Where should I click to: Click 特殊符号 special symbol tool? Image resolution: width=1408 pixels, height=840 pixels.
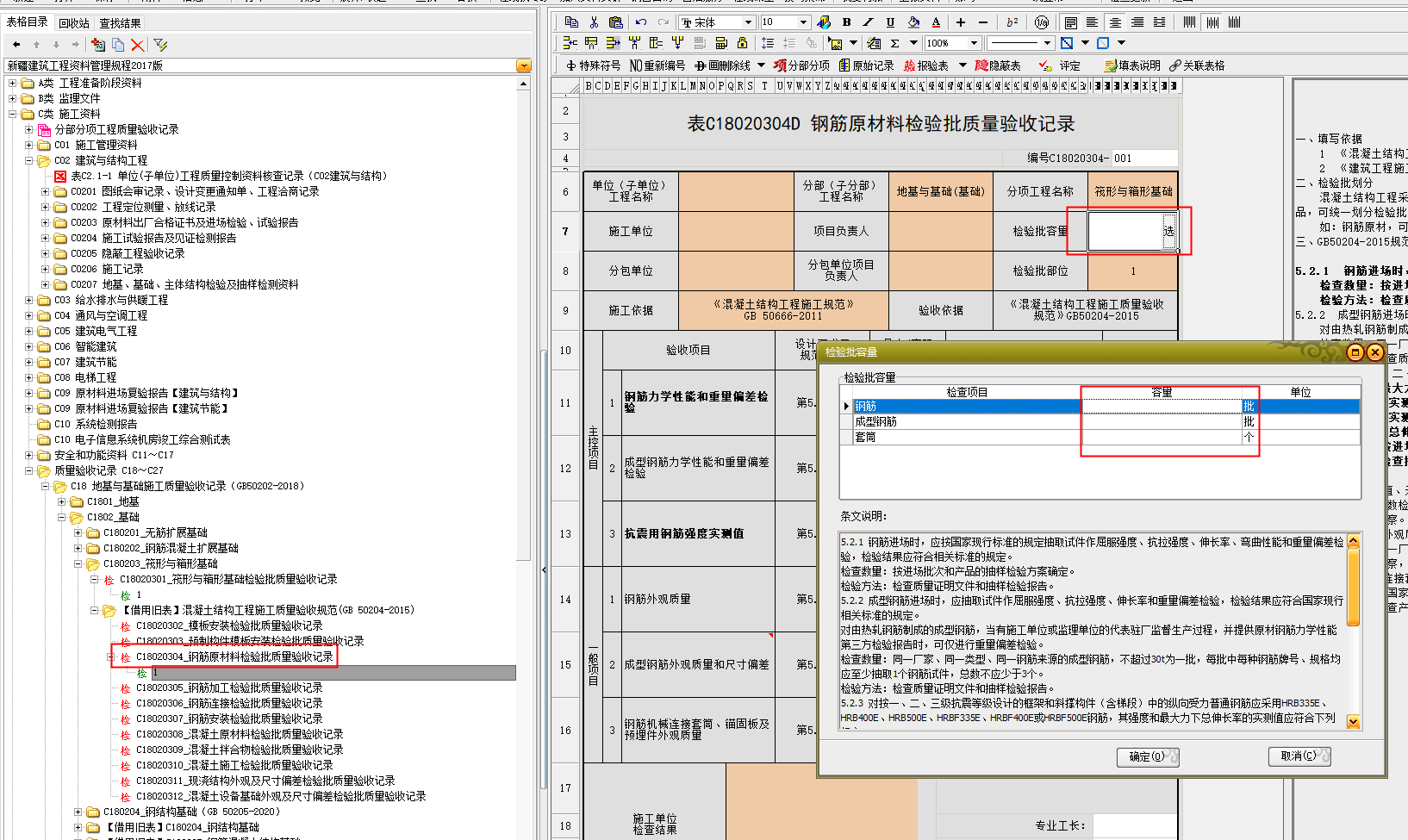(x=593, y=65)
